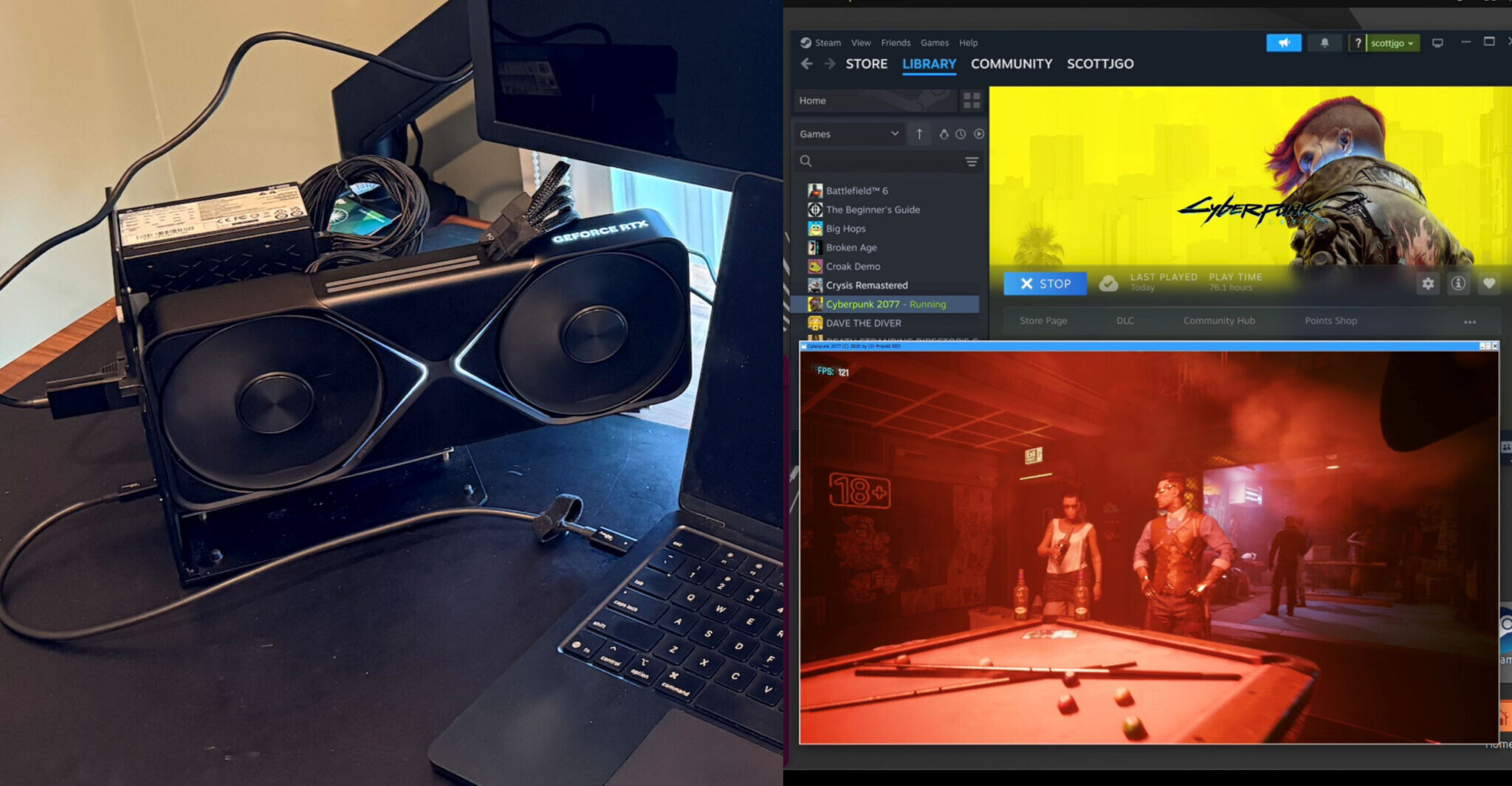Toggle the penguin Linux-compatible games filter
The height and width of the screenshot is (786, 1512).
click(x=944, y=134)
